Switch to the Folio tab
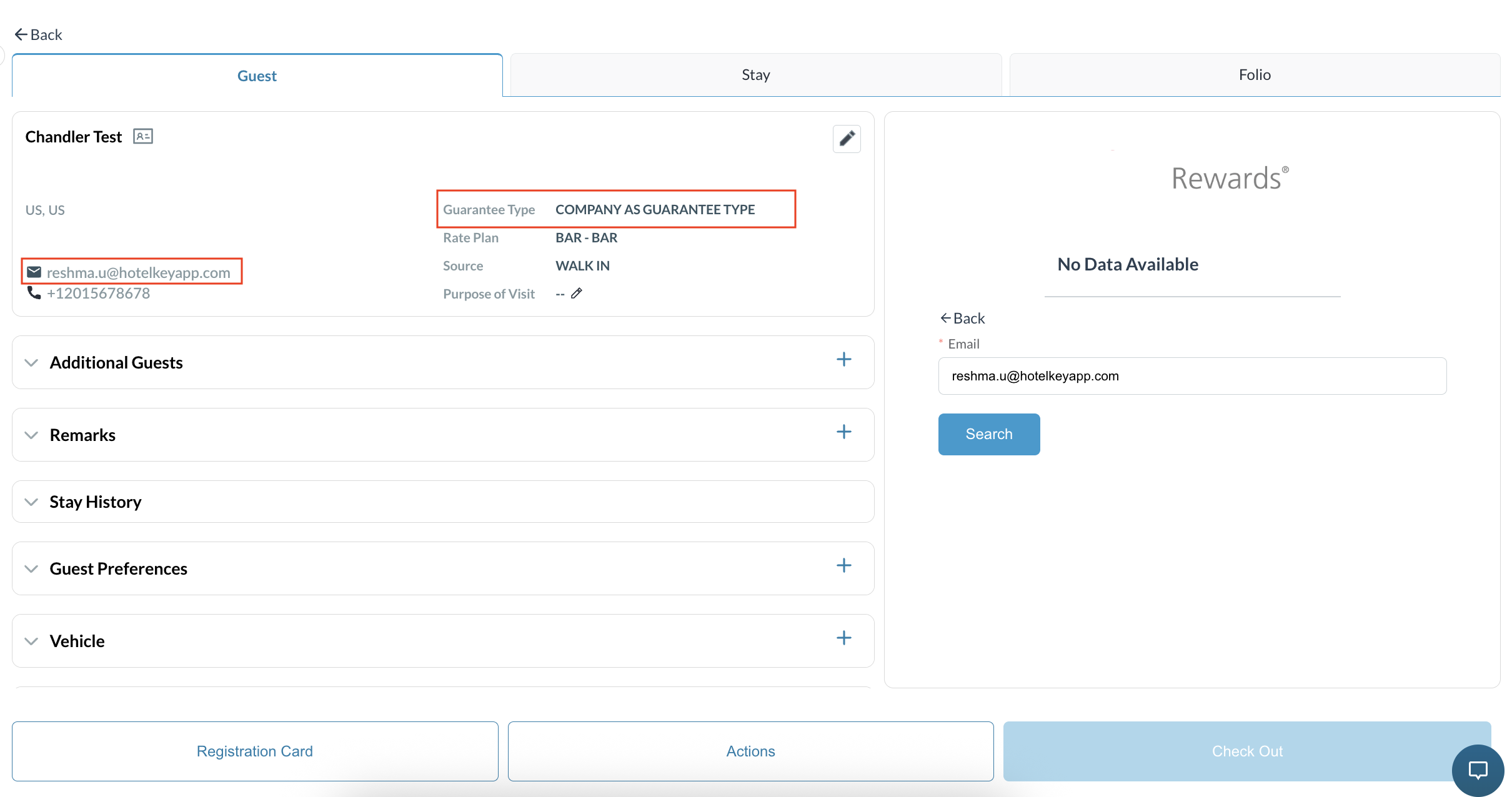Image resolution: width=1512 pixels, height=797 pixels. click(1255, 75)
